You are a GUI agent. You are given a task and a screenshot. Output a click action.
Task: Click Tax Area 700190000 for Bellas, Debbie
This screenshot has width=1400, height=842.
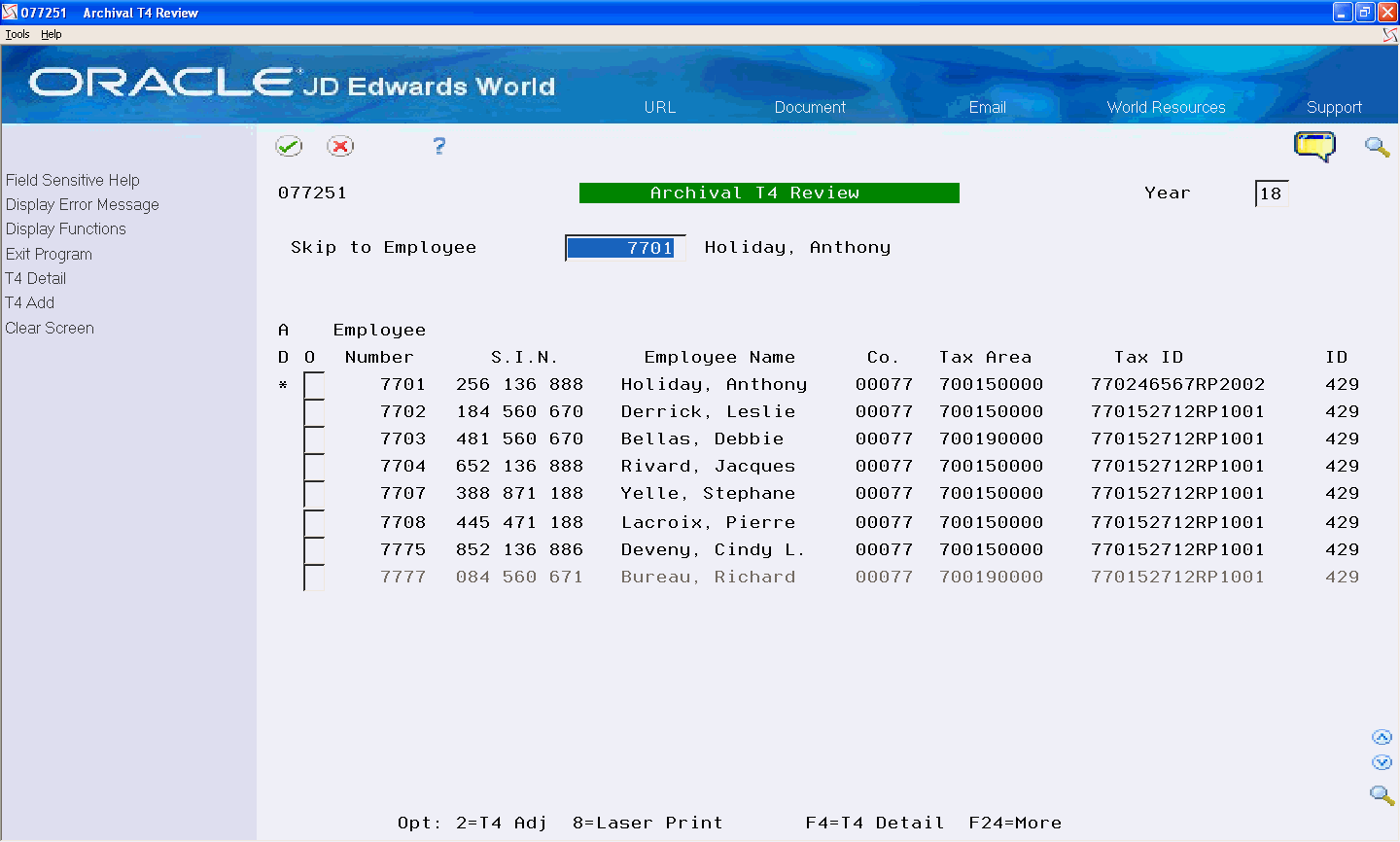click(x=991, y=439)
